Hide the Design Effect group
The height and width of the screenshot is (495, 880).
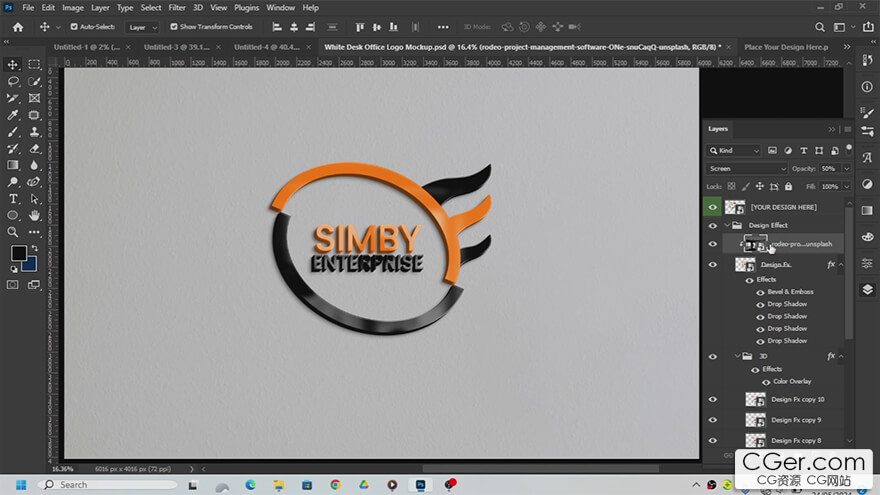713,226
